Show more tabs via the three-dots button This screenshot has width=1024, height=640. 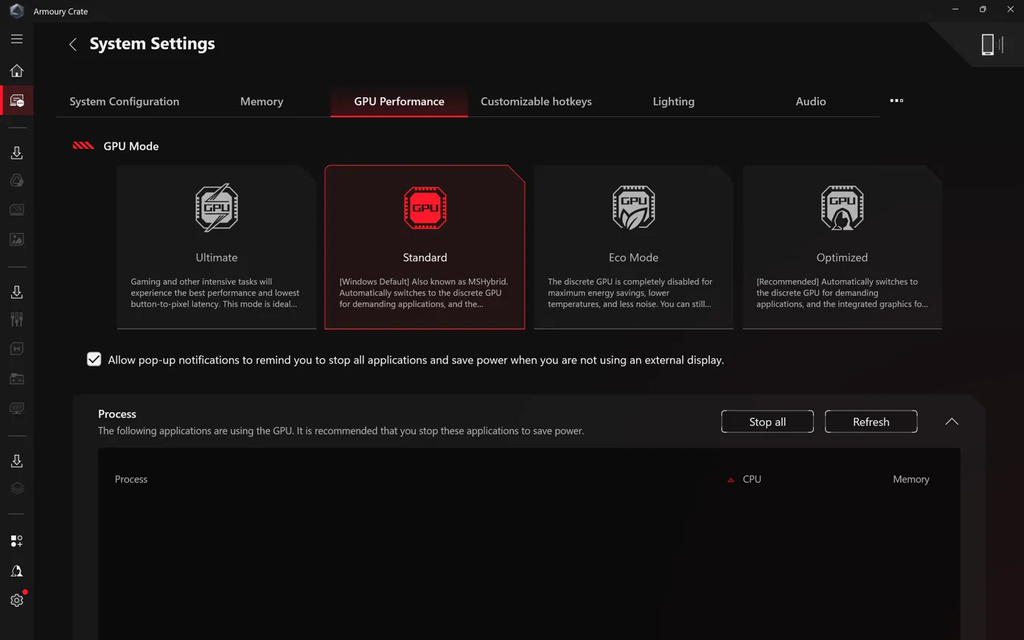point(897,101)
